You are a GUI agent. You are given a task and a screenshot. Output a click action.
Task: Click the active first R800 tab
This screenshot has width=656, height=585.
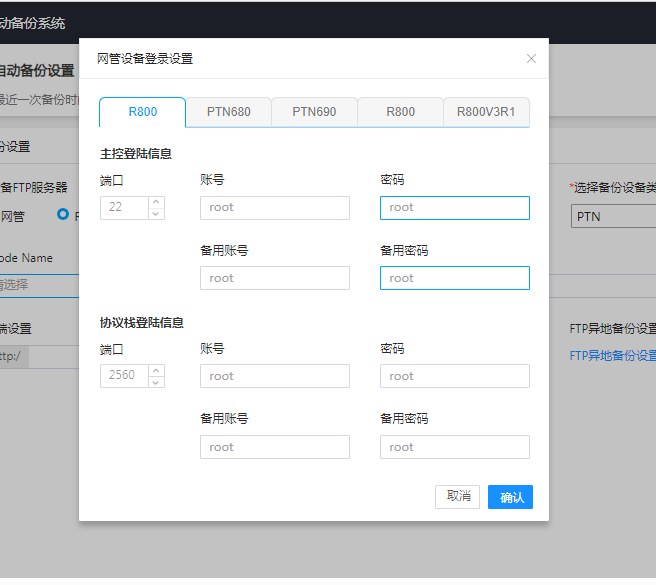coord(143,112)
